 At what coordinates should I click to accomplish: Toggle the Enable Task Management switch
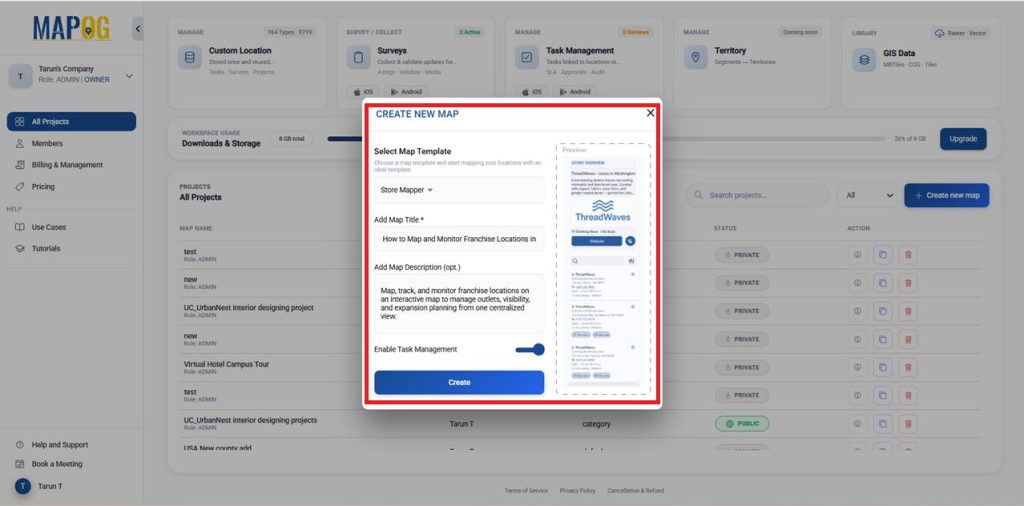pyautogui.click(x=530, y=349)
